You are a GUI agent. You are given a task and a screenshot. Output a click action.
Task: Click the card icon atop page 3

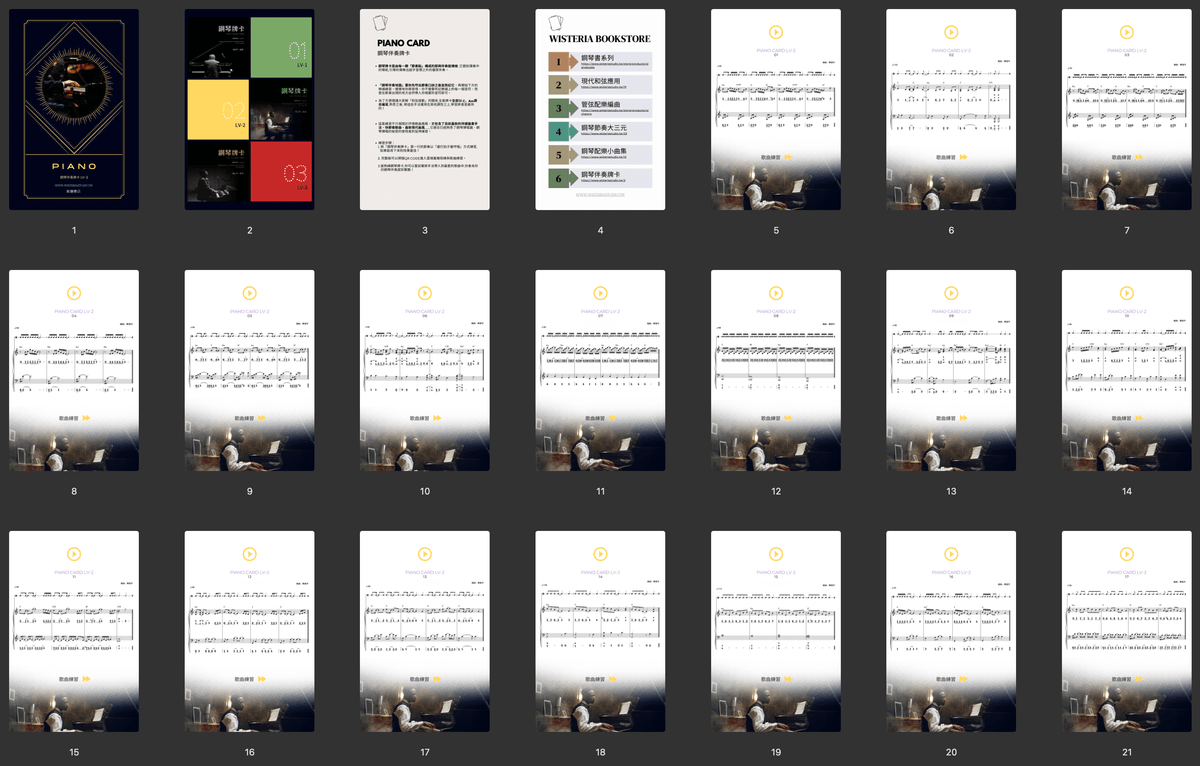(379, 22)
